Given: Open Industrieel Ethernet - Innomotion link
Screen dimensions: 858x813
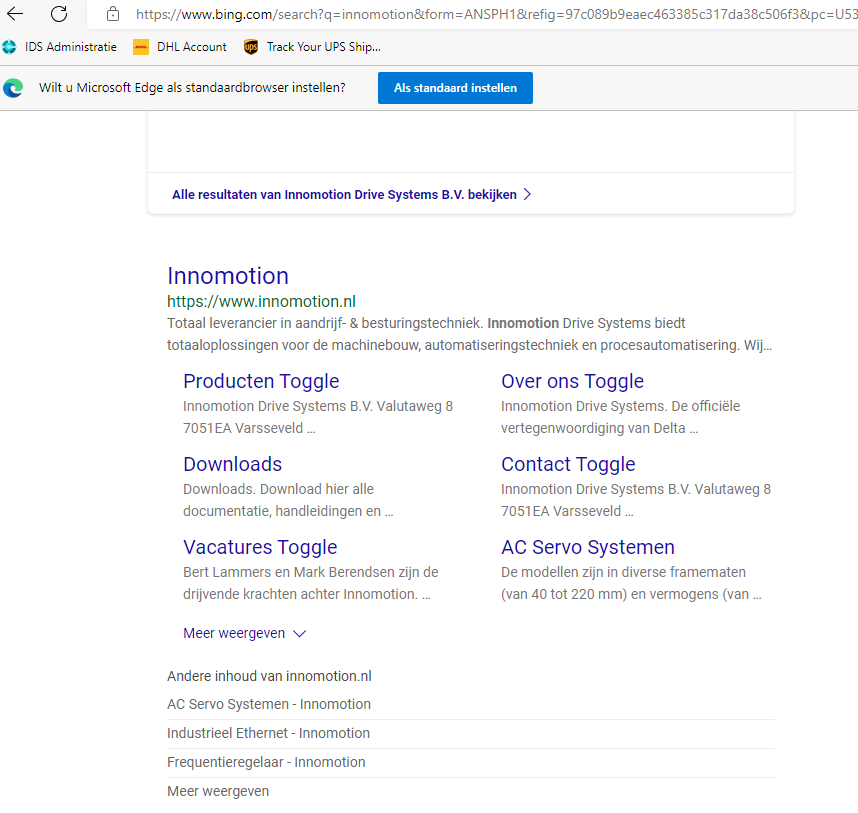Looking at the screenshot, I should 268,733.
